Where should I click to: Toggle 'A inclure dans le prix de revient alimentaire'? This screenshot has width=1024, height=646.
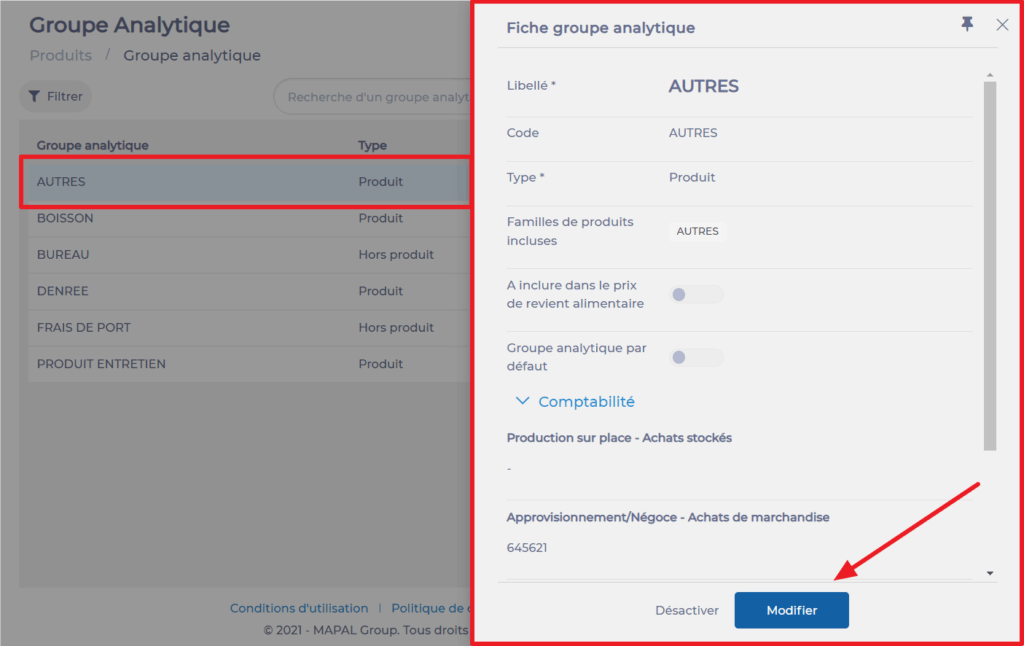pos(696,294)
